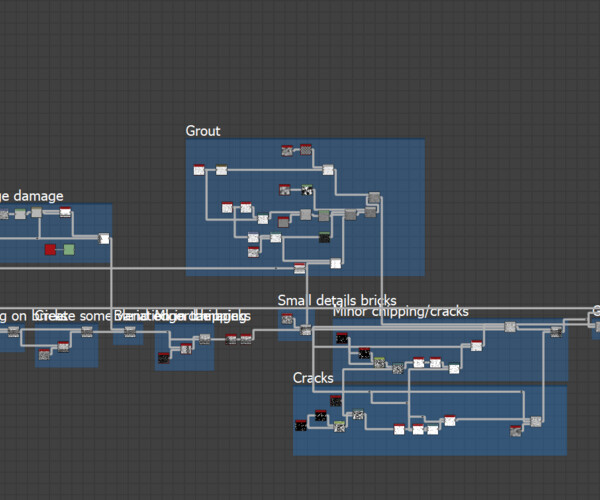Viewport: 600px width, 500px height.
Task: Select dark node at Minor chipping frame's right edge
Action: (556, 332)
